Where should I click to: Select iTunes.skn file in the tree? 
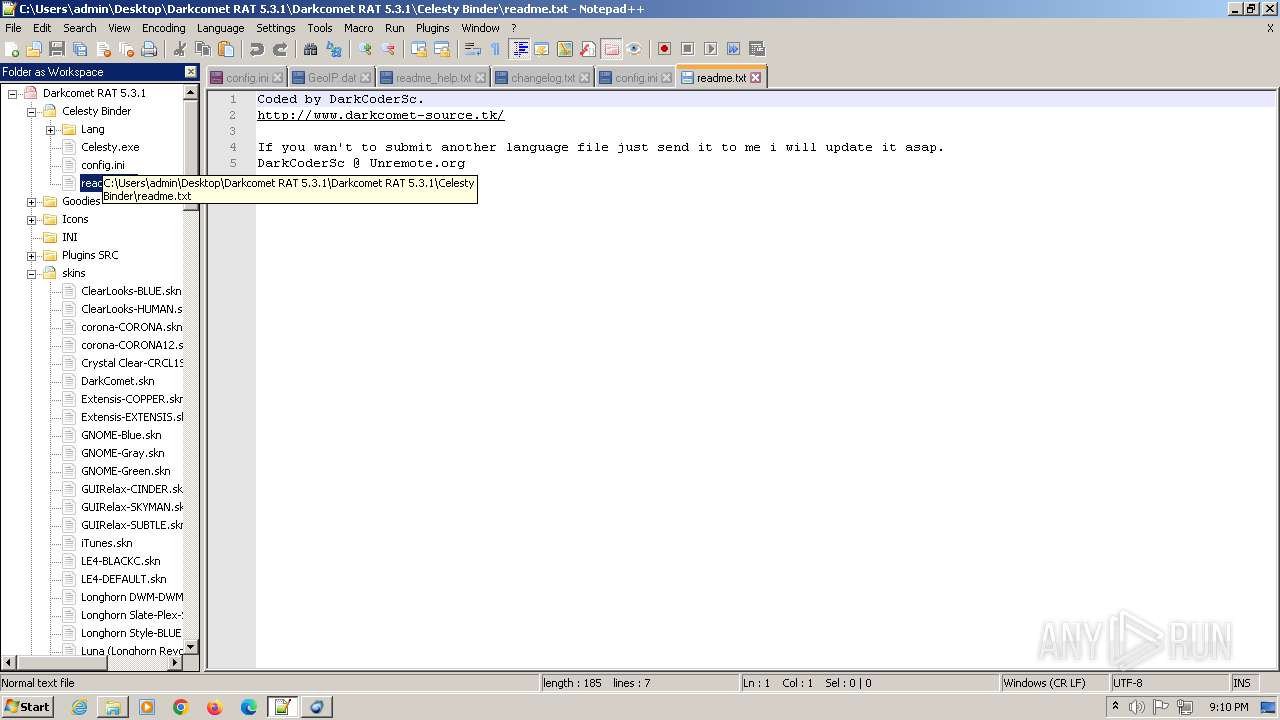click(x=106, y=543)
